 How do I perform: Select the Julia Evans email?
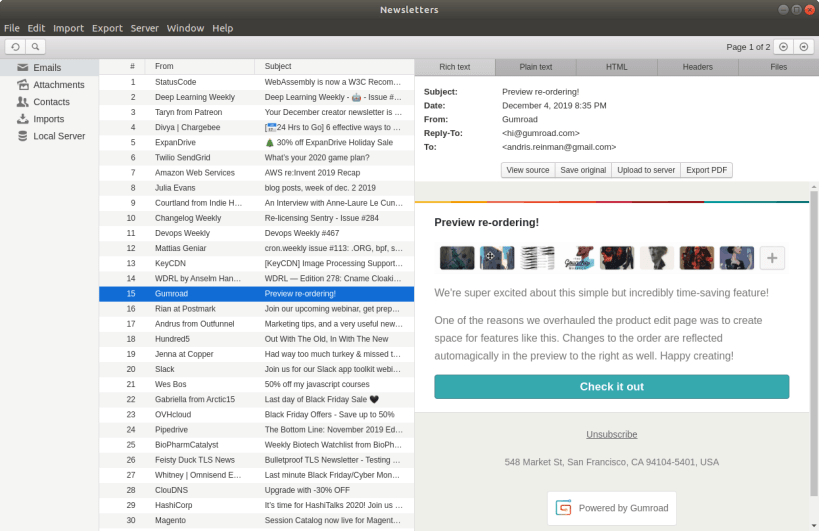pyautogui.click(x=256, y=188)
